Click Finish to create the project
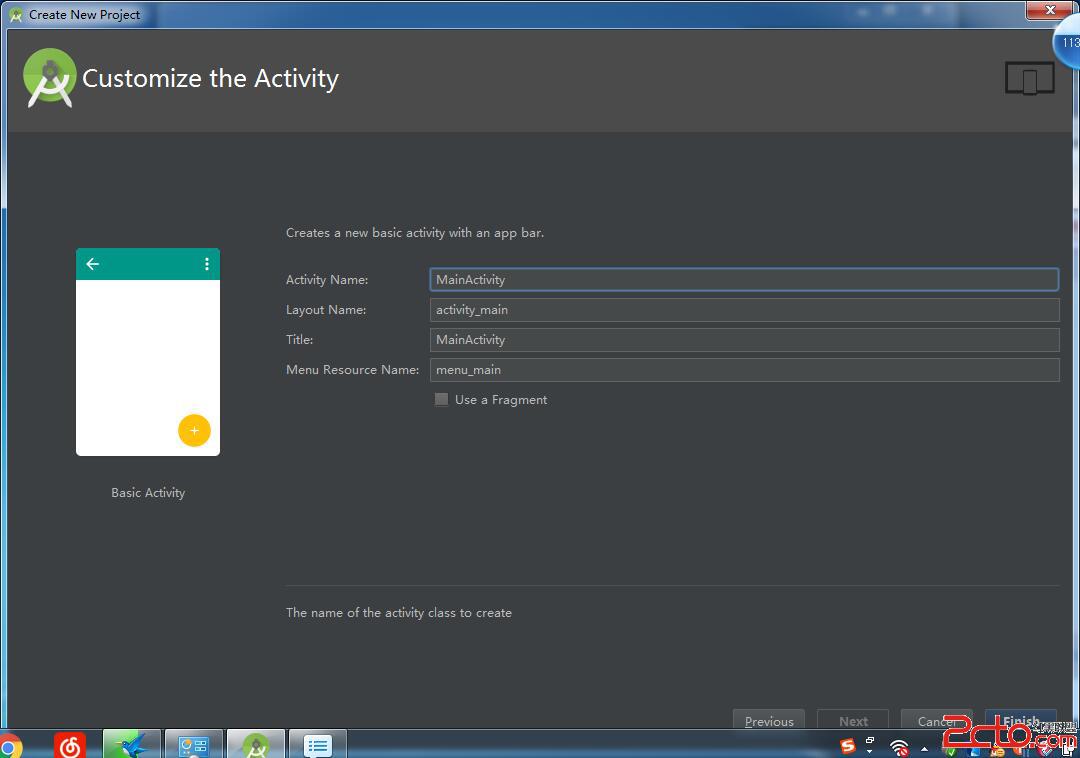 1020,720
